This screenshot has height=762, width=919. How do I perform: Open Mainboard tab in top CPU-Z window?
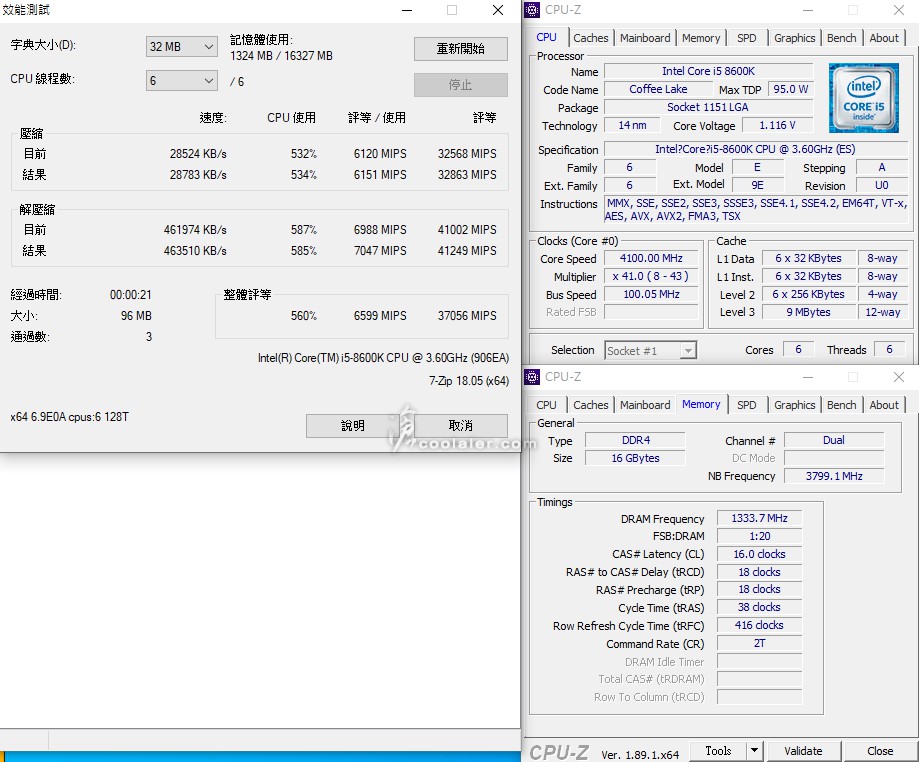[645, 38]
